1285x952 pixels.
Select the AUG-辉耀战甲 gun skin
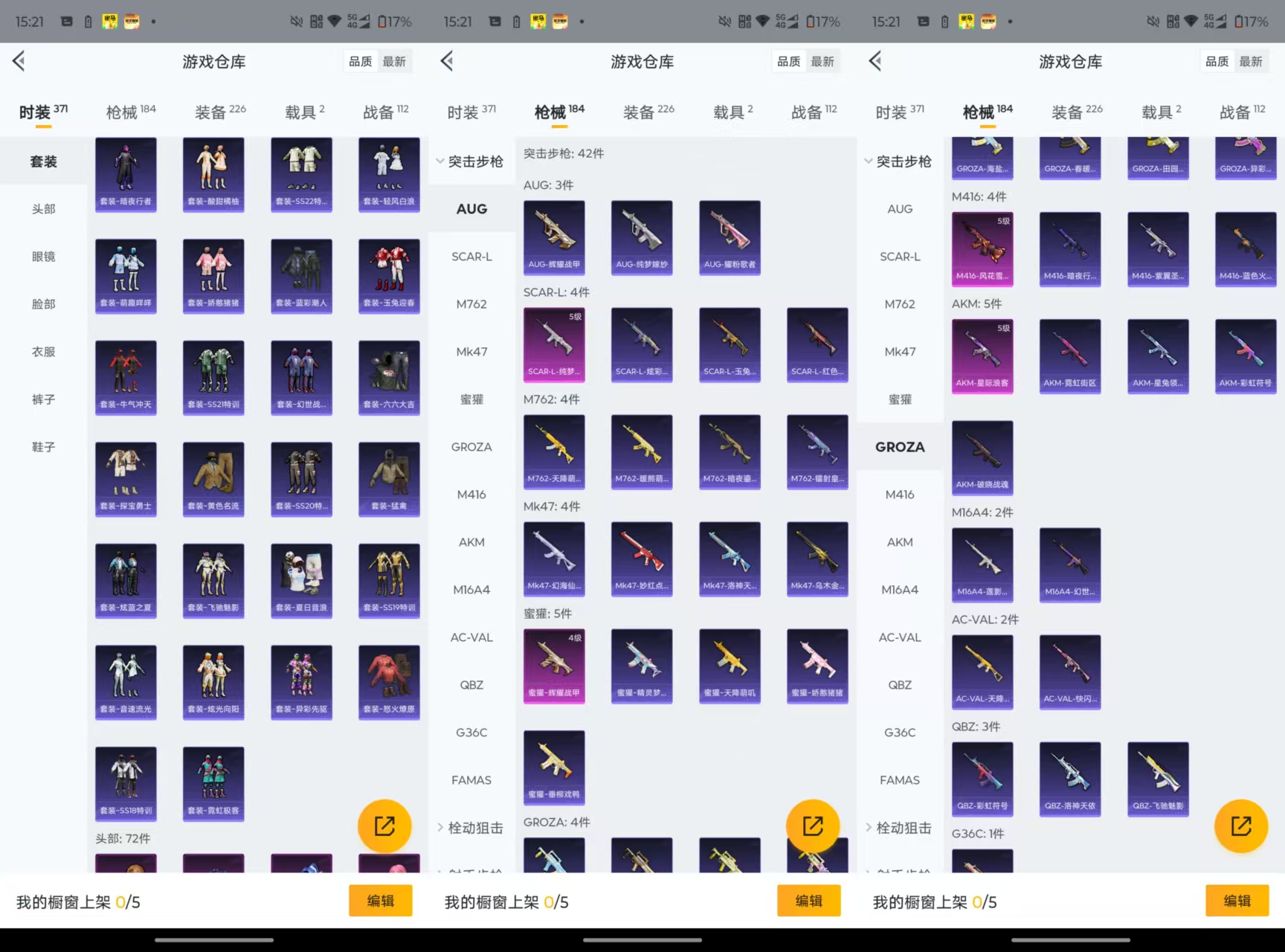554,237
